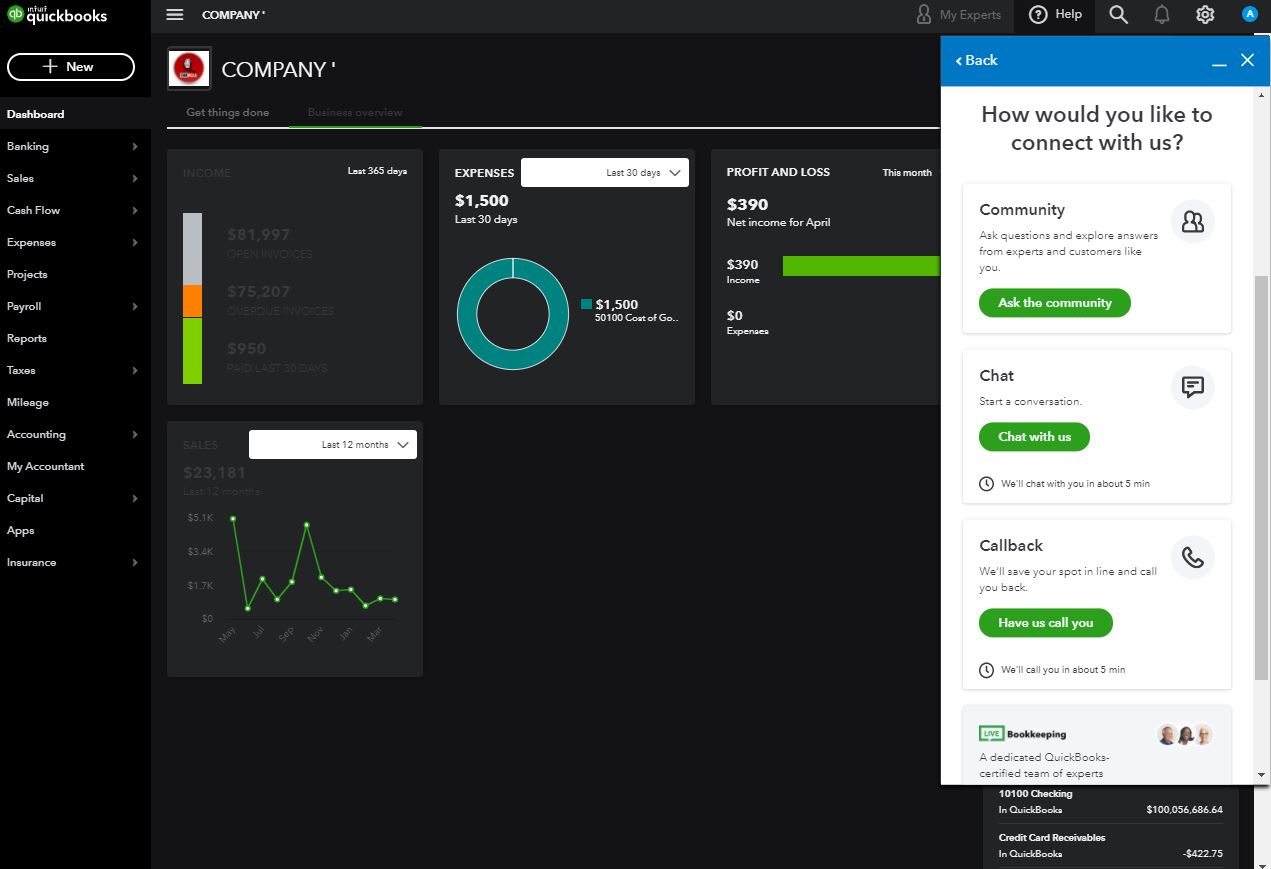Toggle the hamburger navigation menu
This screenshot has height=869, width=1271.
click(175, 15)
